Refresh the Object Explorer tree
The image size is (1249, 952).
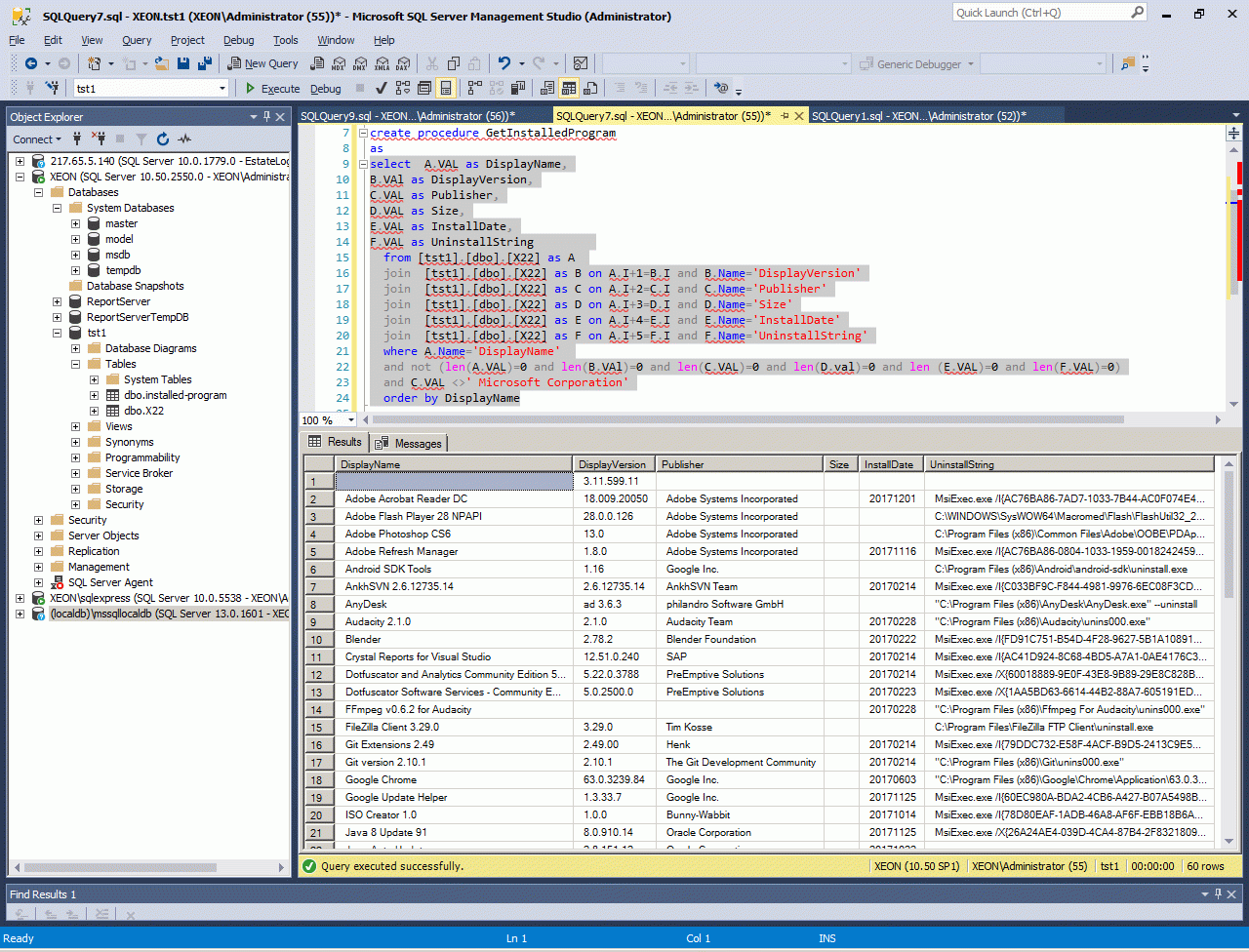(163, 139)
